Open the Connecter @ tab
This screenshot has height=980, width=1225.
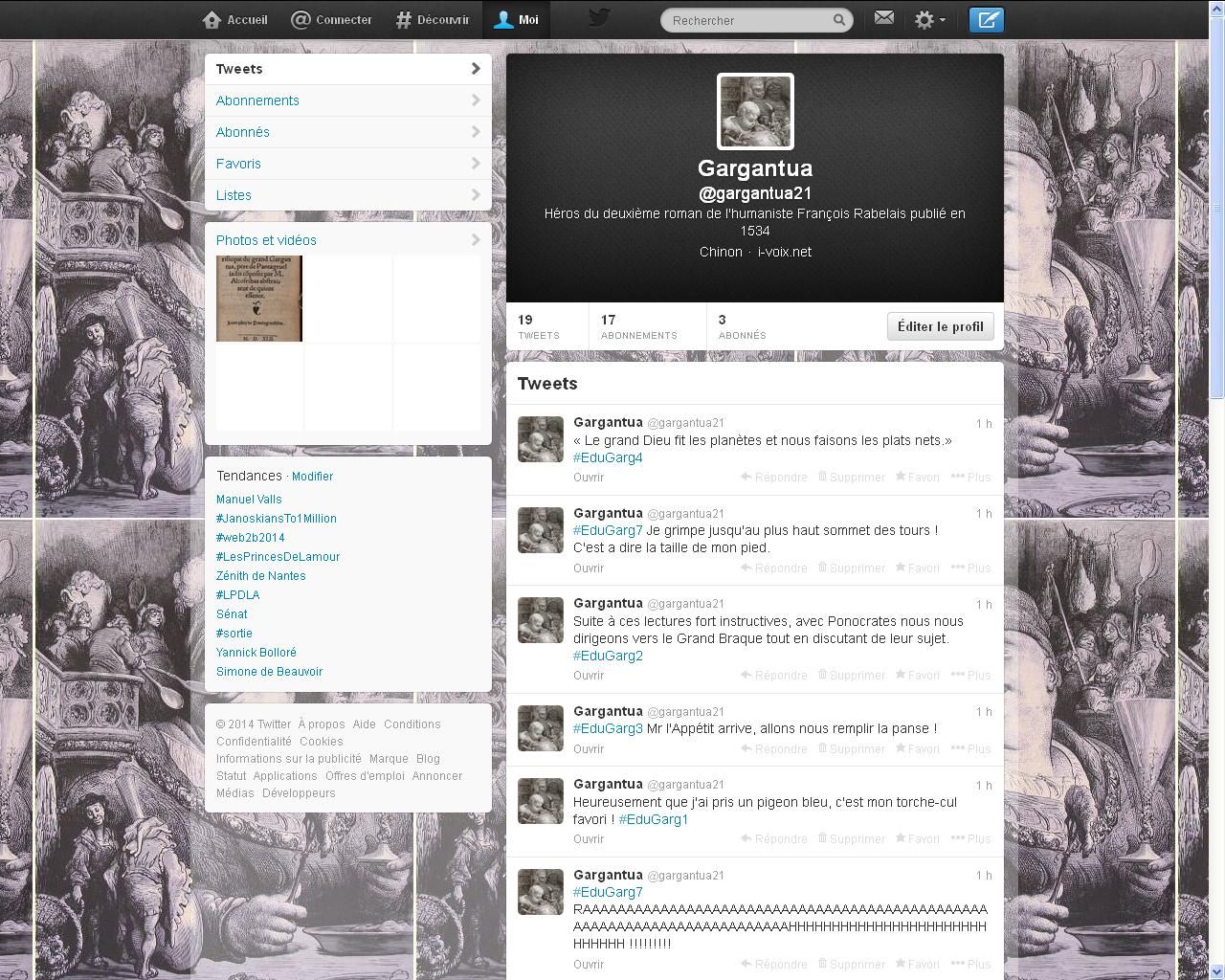click(x=331, y=19)
